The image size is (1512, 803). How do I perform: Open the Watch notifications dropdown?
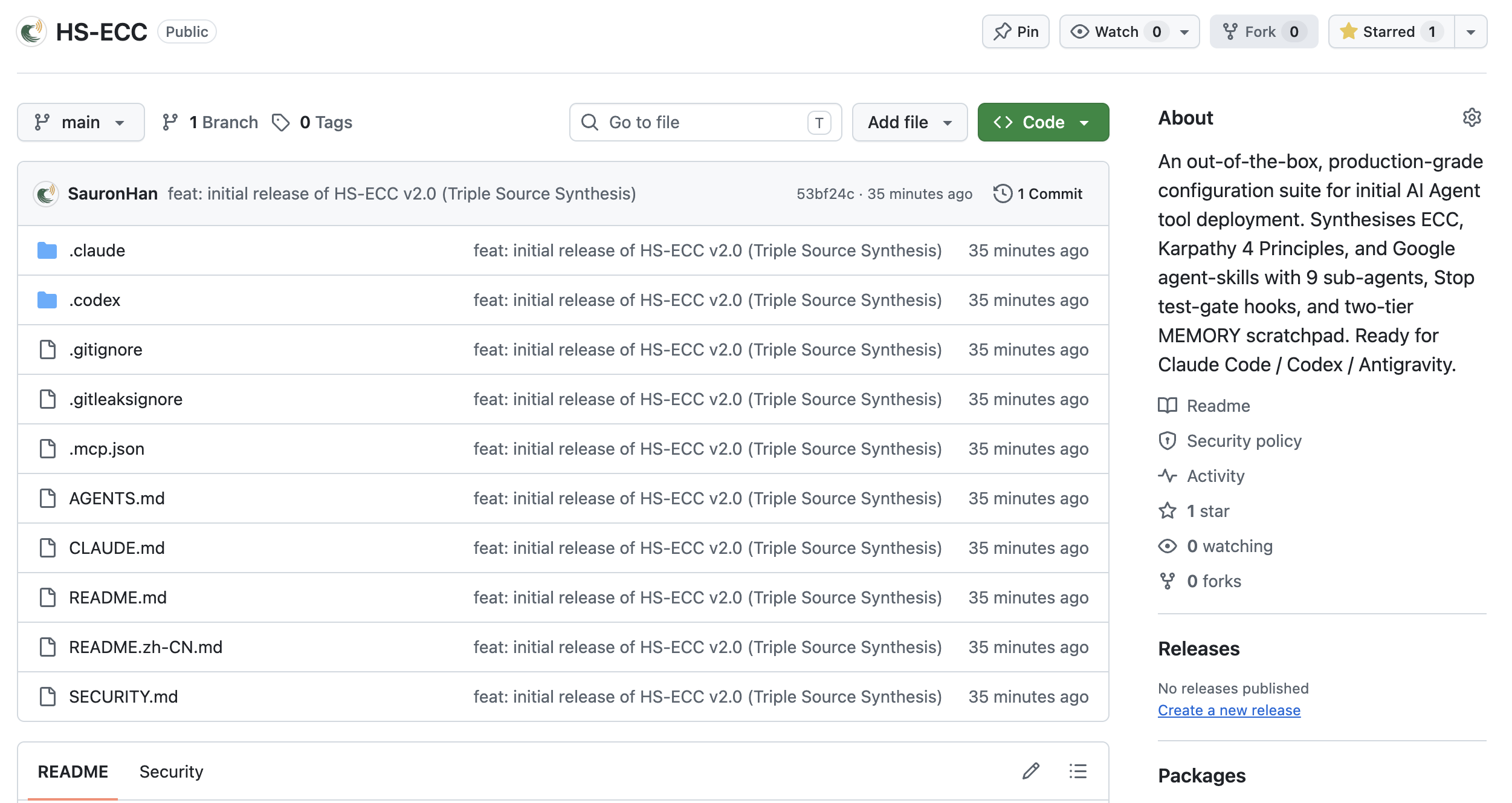coord(1129,31)
